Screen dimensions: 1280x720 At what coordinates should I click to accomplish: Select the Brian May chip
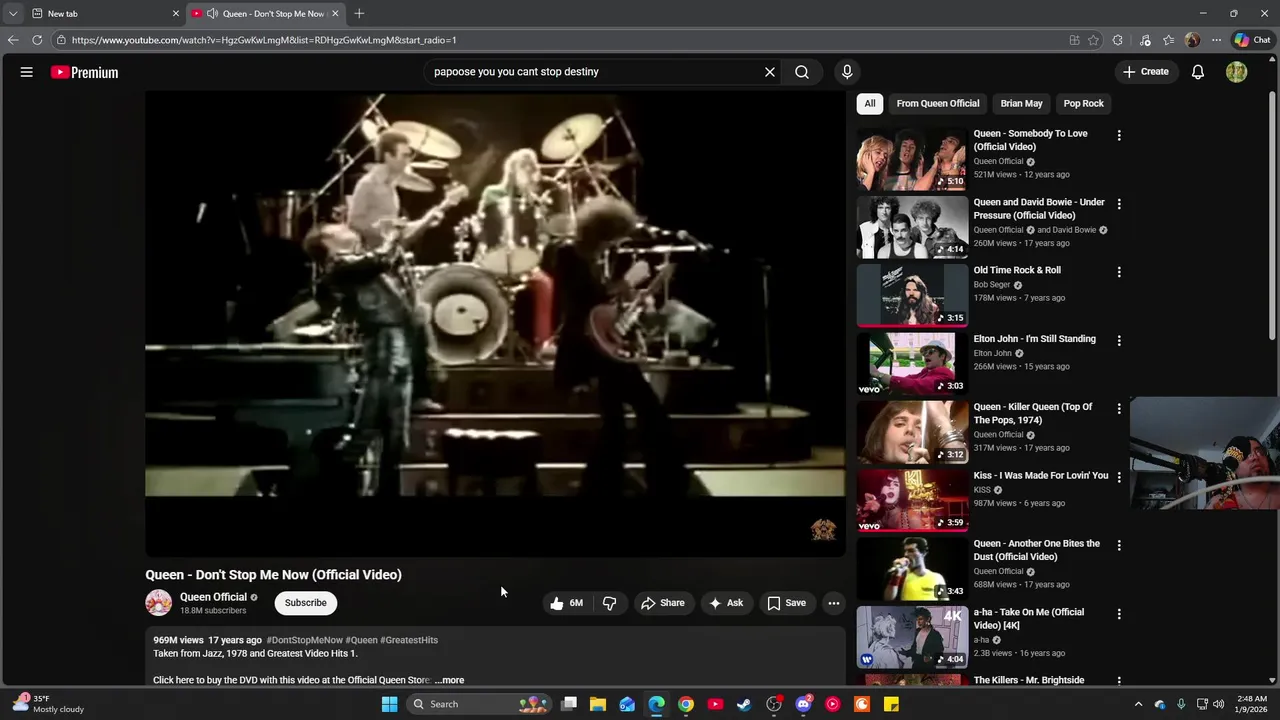1021,103
